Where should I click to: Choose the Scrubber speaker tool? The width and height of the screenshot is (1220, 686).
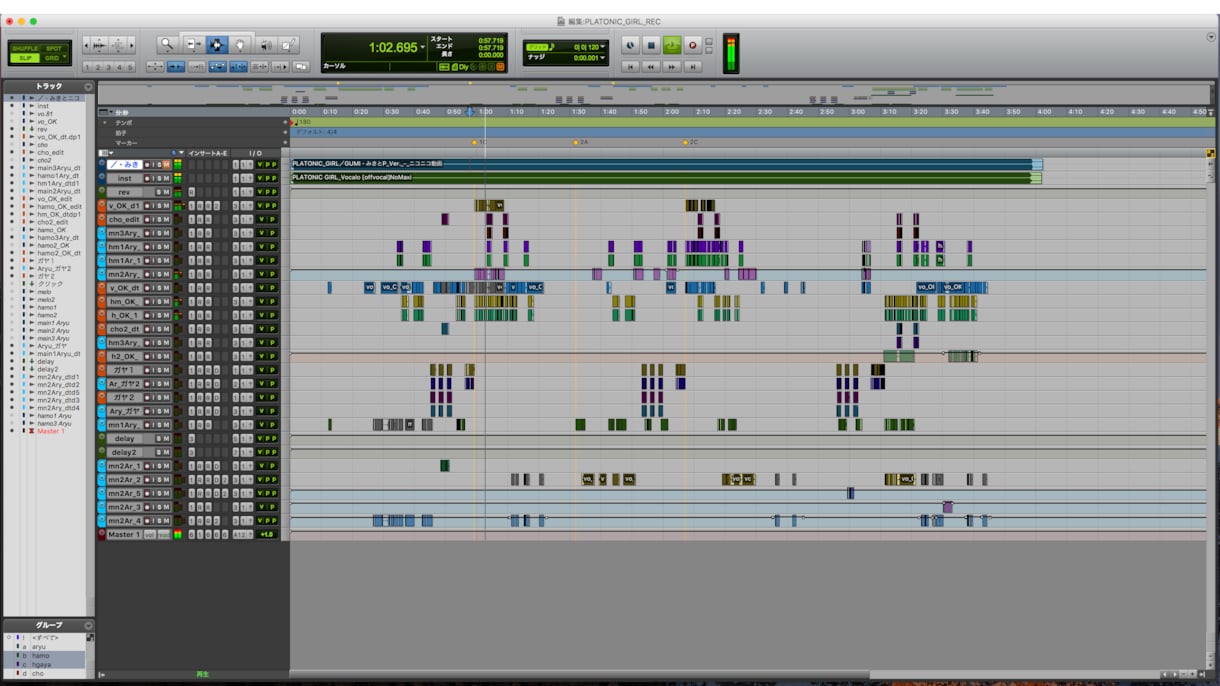266,45
